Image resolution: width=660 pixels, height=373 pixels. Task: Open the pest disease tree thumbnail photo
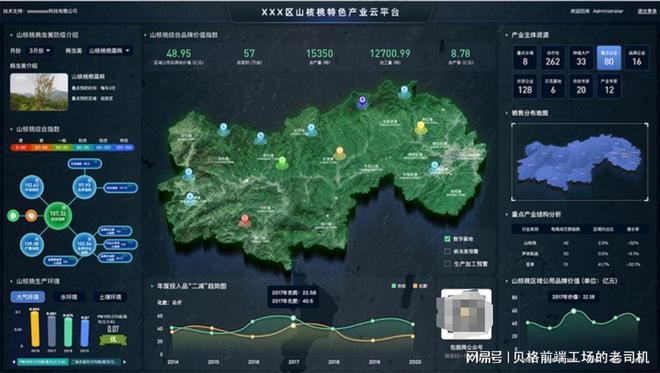point(39,92)
